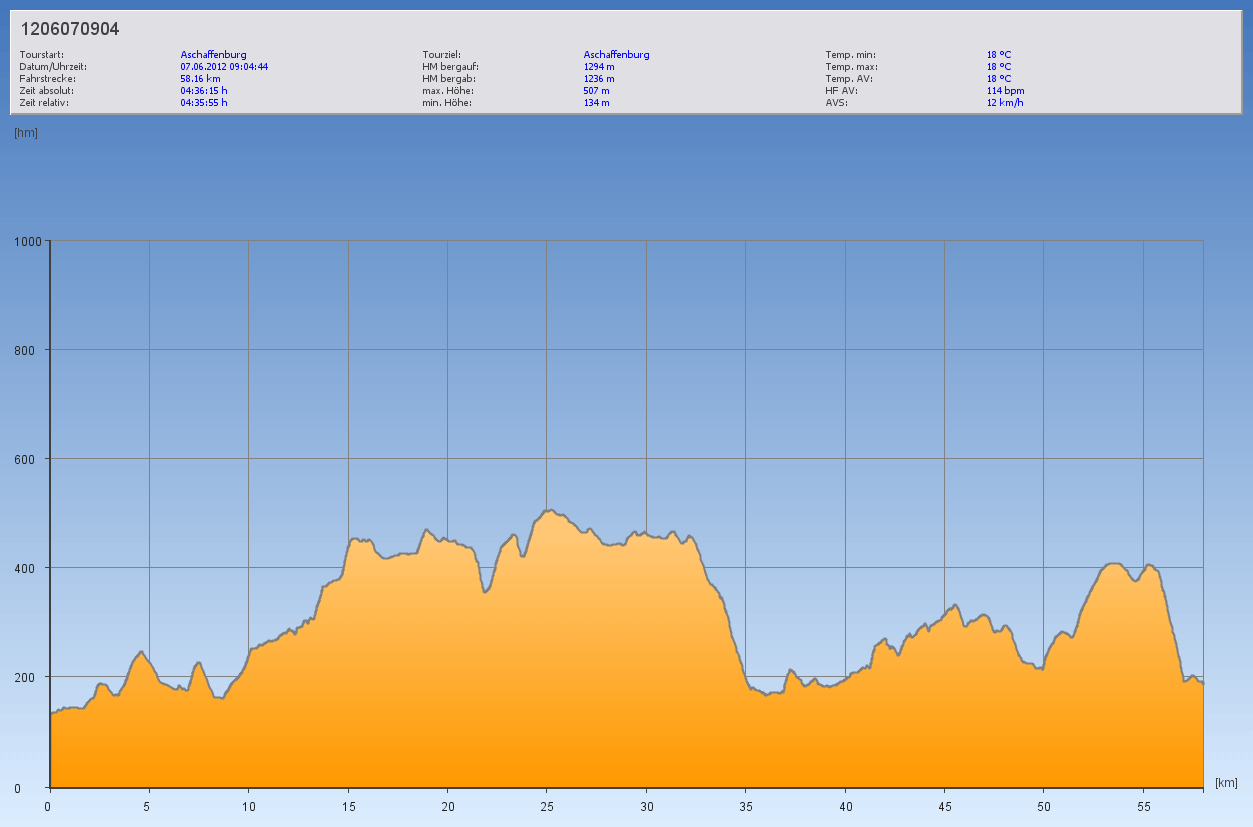The image size is (1253, 827).
Task: Select the 55 km tick on distance axis
Action: (x=1144, y=806)
